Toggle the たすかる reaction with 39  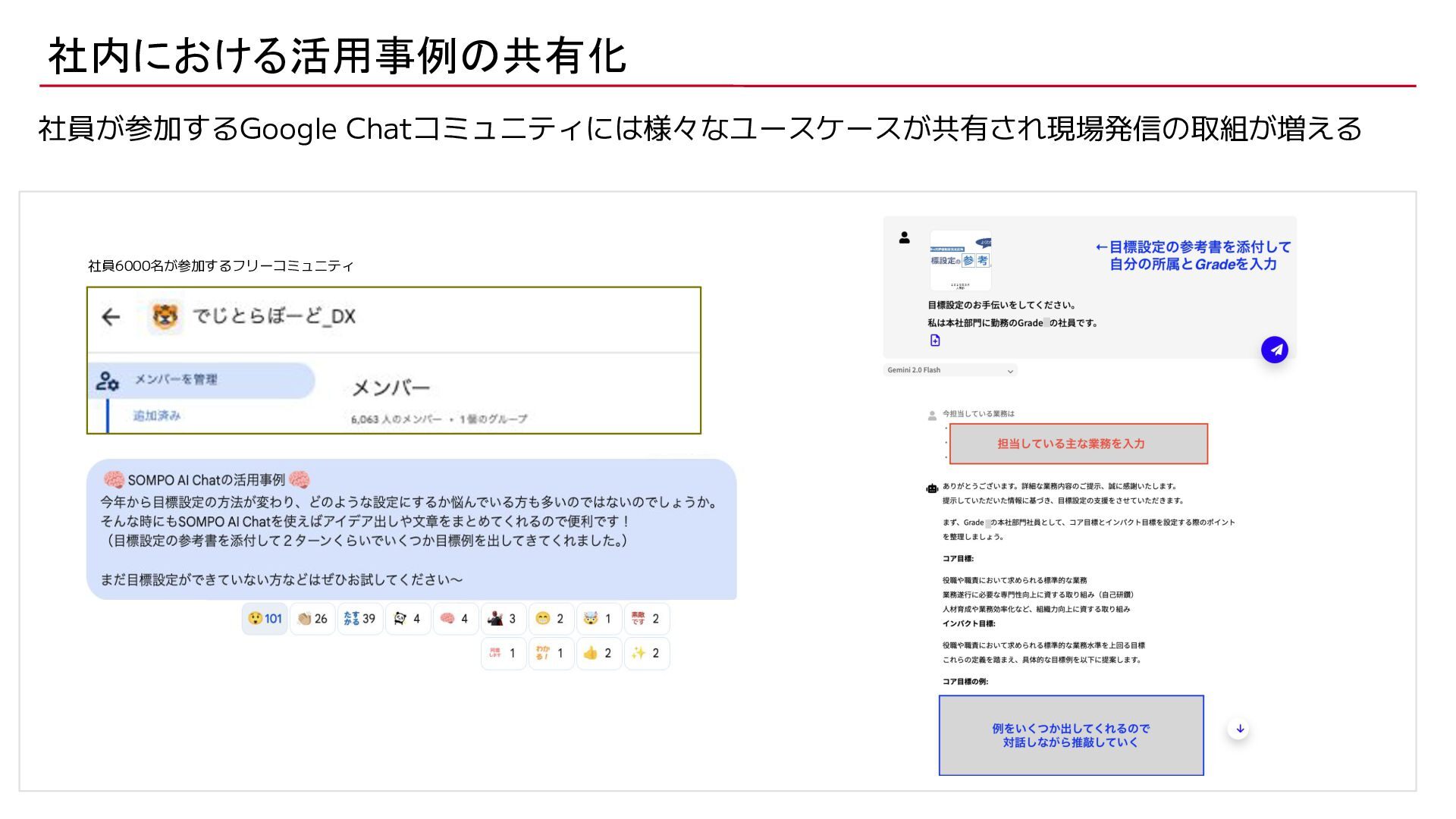coord(360,619)
